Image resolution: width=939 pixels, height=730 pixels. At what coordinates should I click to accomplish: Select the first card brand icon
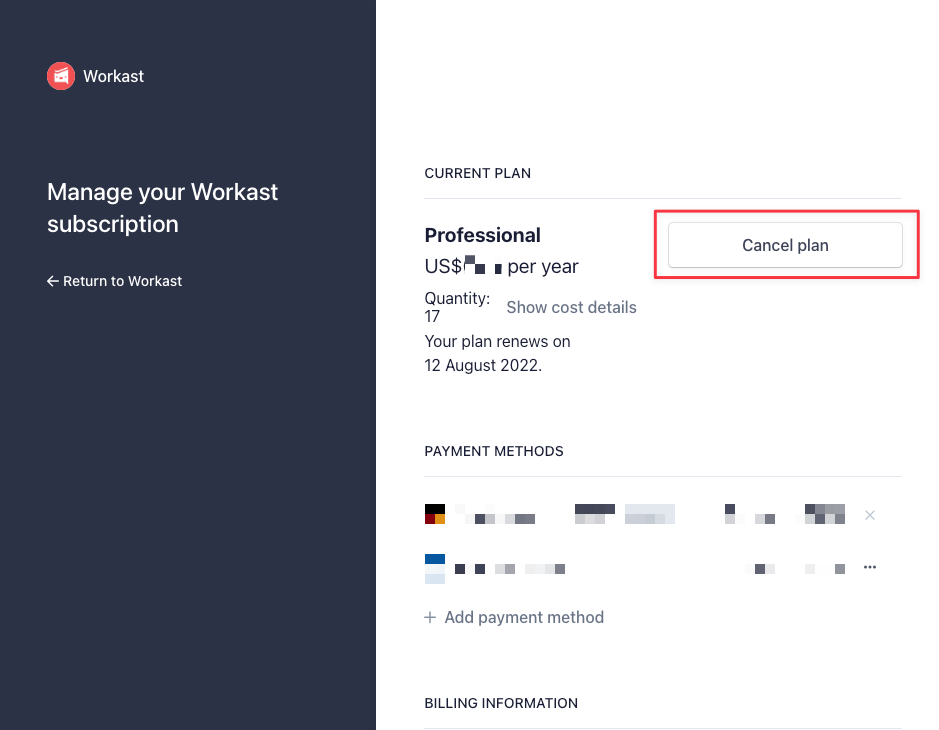click(435, 514)
